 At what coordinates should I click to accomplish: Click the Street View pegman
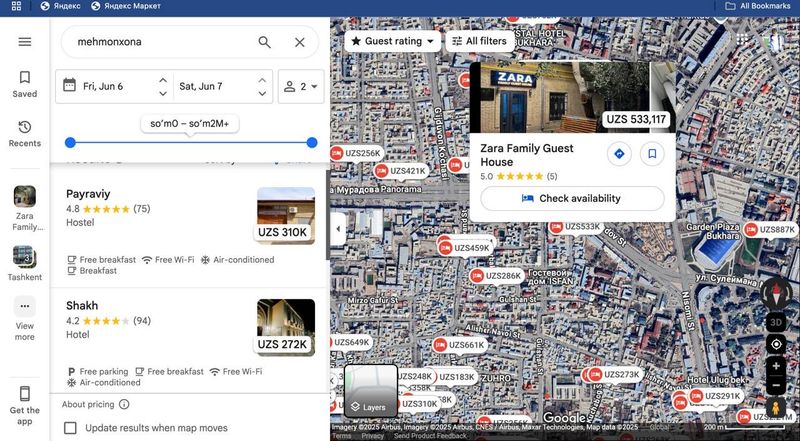click(x=776, y=408)
